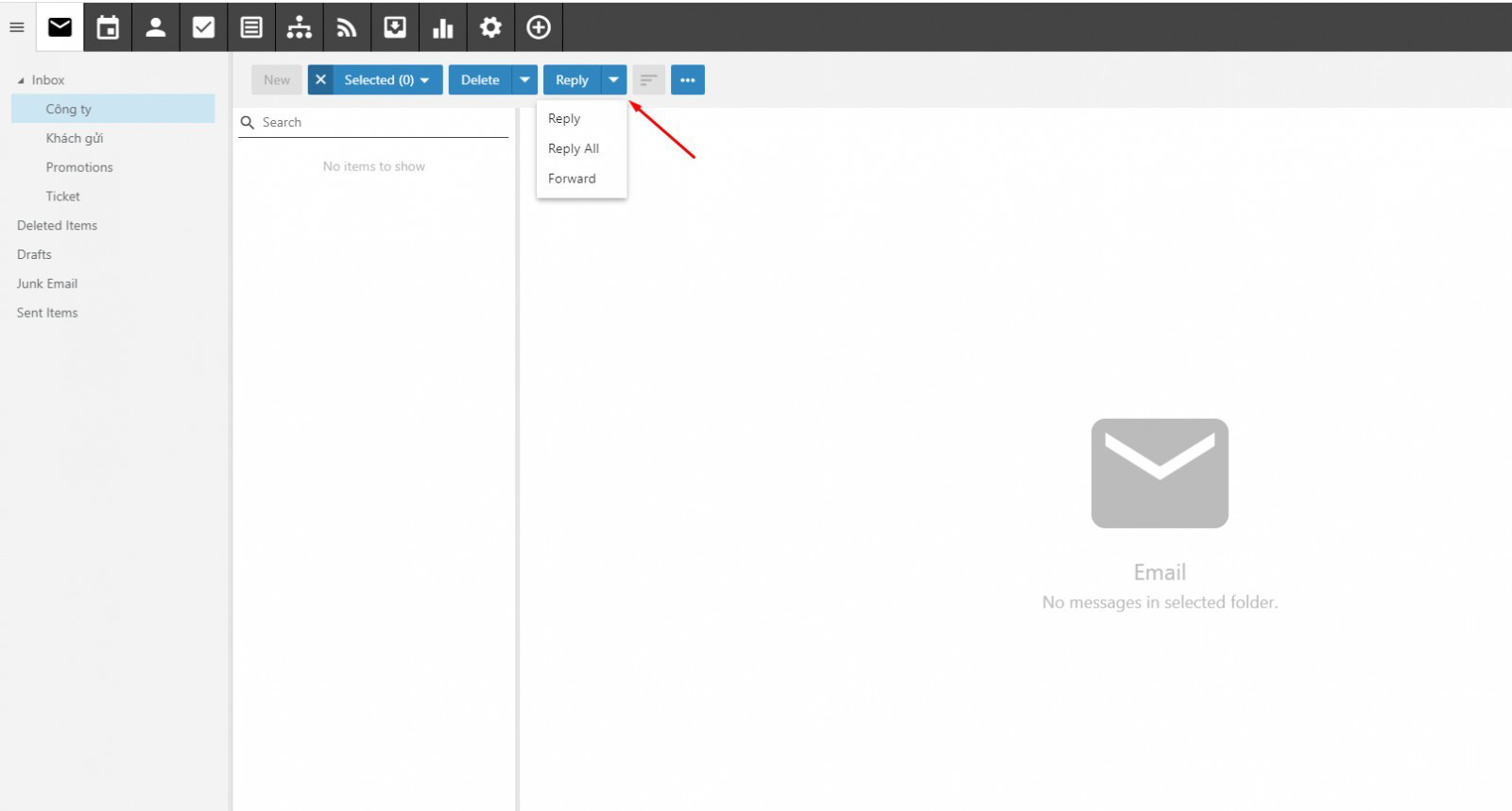Image resolution: width=1512 pixels, height=811 pixels.
Task: Open the Notes icon in top bar
Action: [x=251, y=27]
